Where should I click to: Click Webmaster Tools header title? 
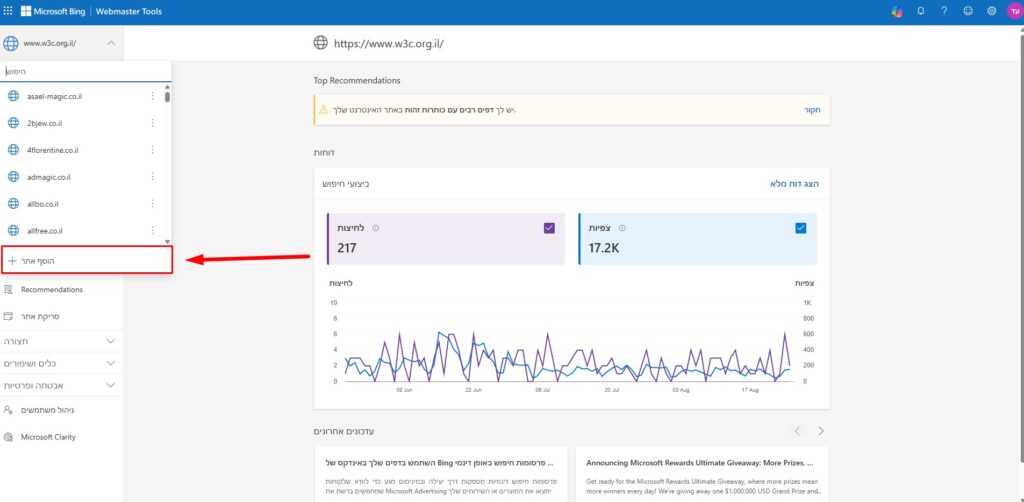pyautogui.click(x=129, y=11)
